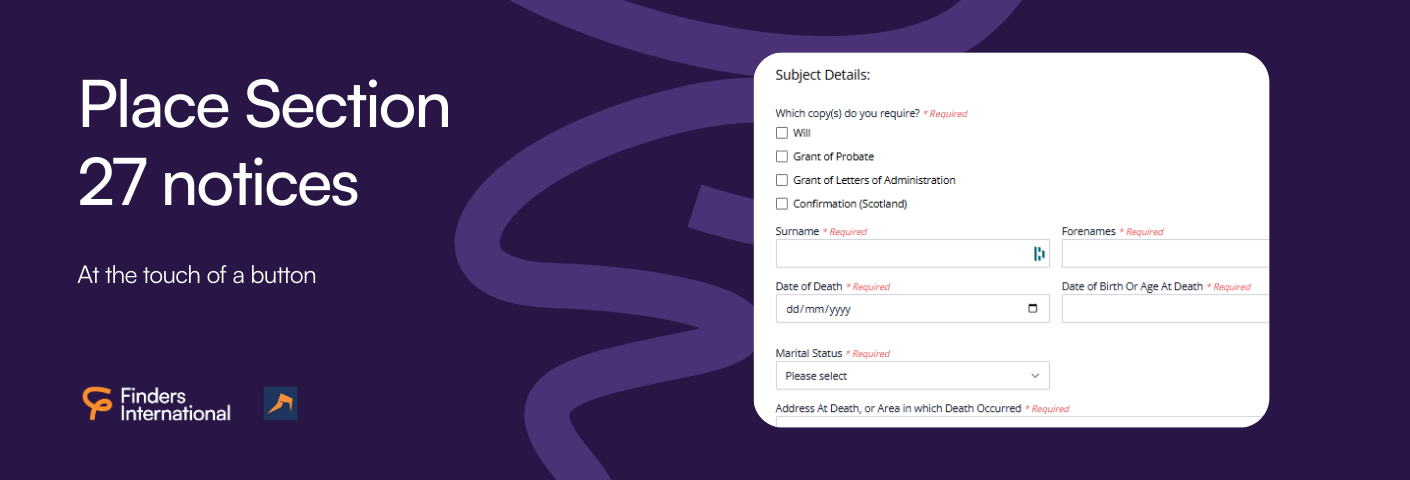
Task: Click the navy square logo with orange arrow
Action: point(280,403)
